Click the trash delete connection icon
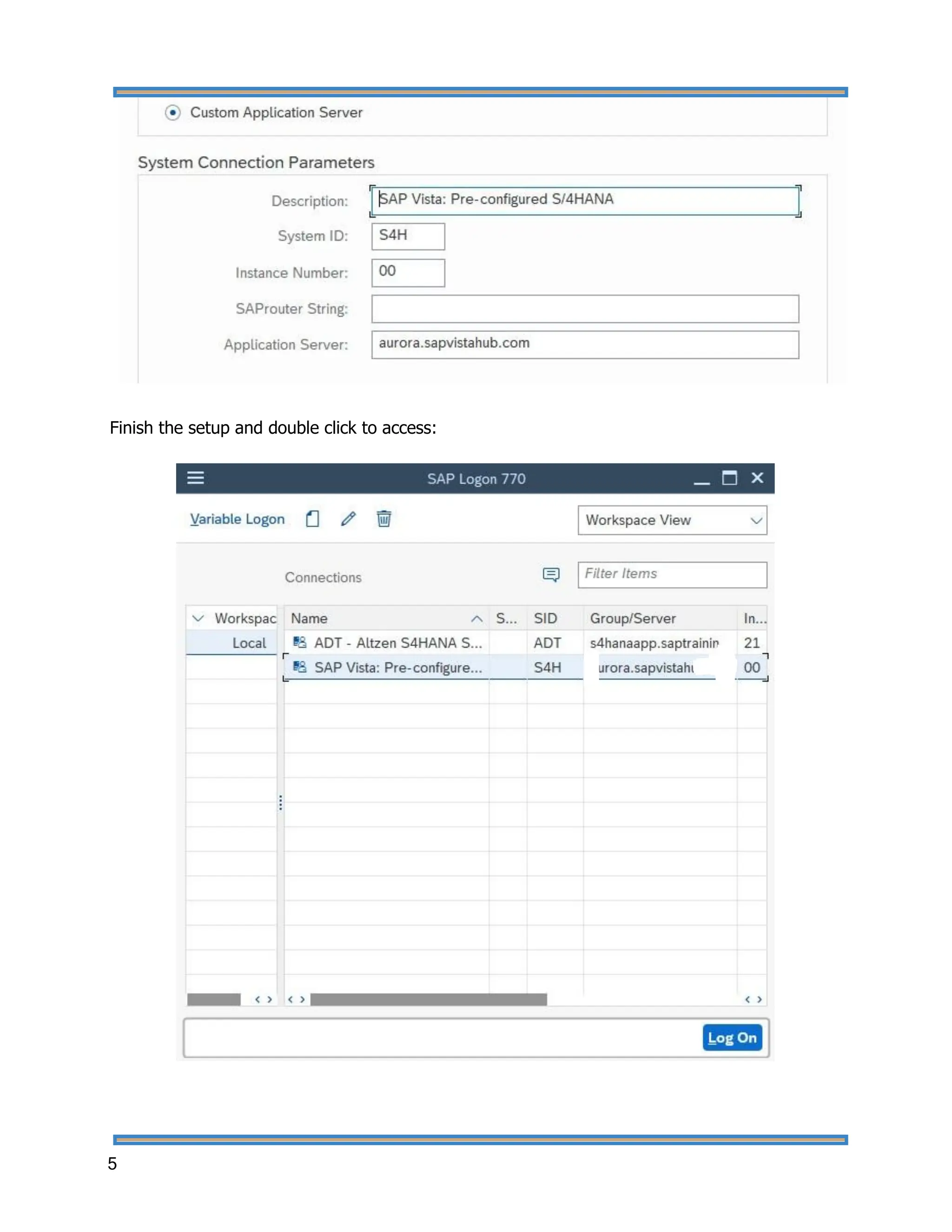The image size is (952, 1232). coord(384,518)
